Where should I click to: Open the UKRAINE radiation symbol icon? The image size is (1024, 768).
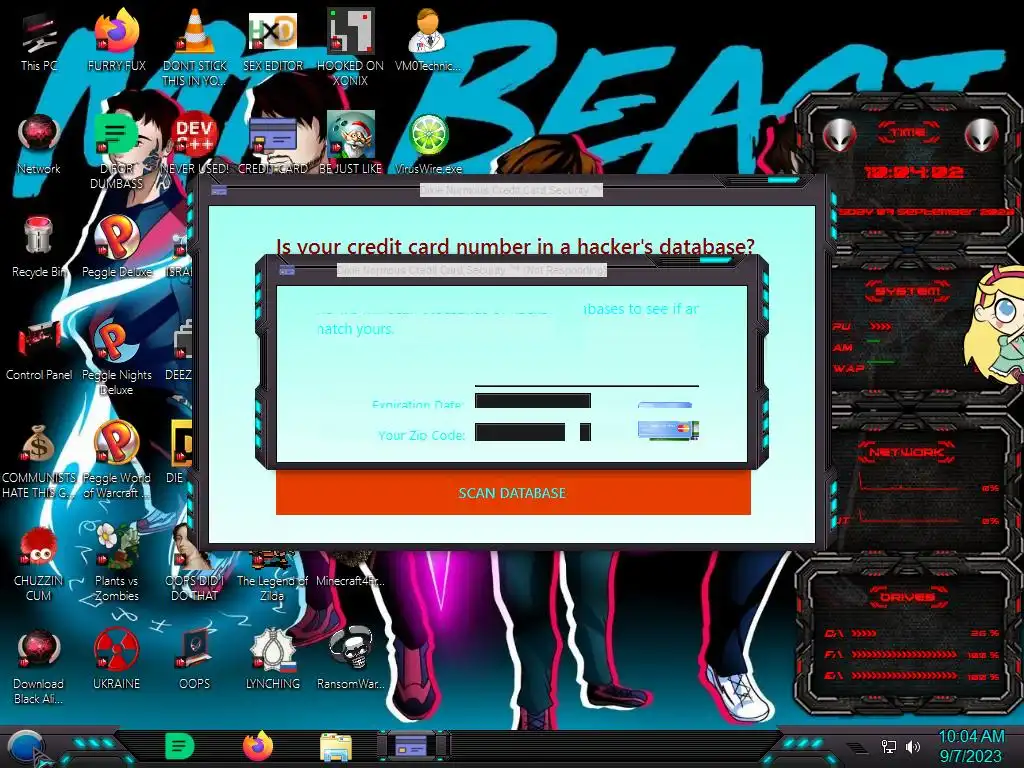[116, 660]
